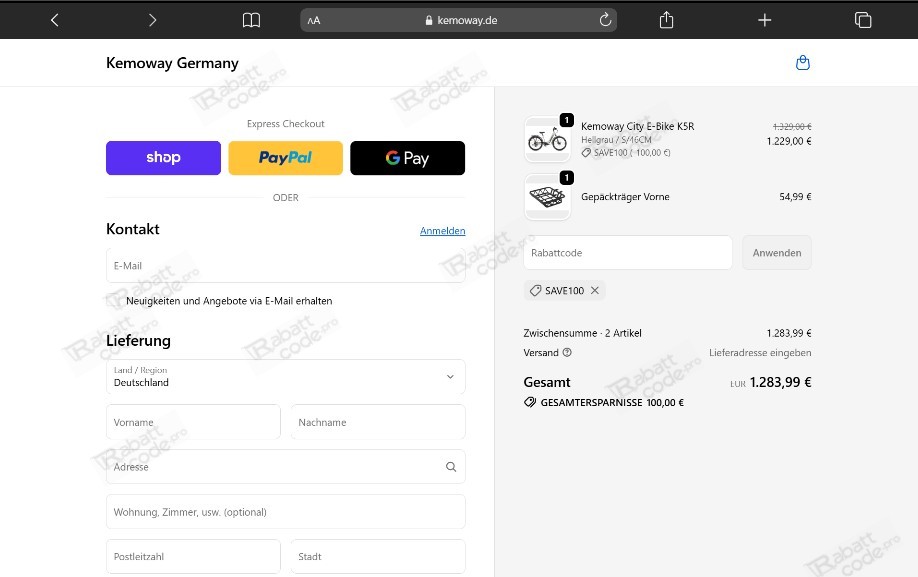Image resolution: width=918 pixels, height=577 pixels.
Task: Click the GESAMTERSPARNISSE 100,00 € line
Action: pyautogui.click(x=604, y=403)
